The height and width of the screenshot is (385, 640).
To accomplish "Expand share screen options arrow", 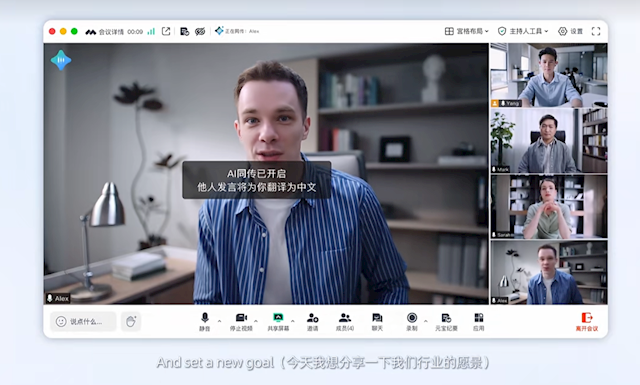I will tap(293, 321).
